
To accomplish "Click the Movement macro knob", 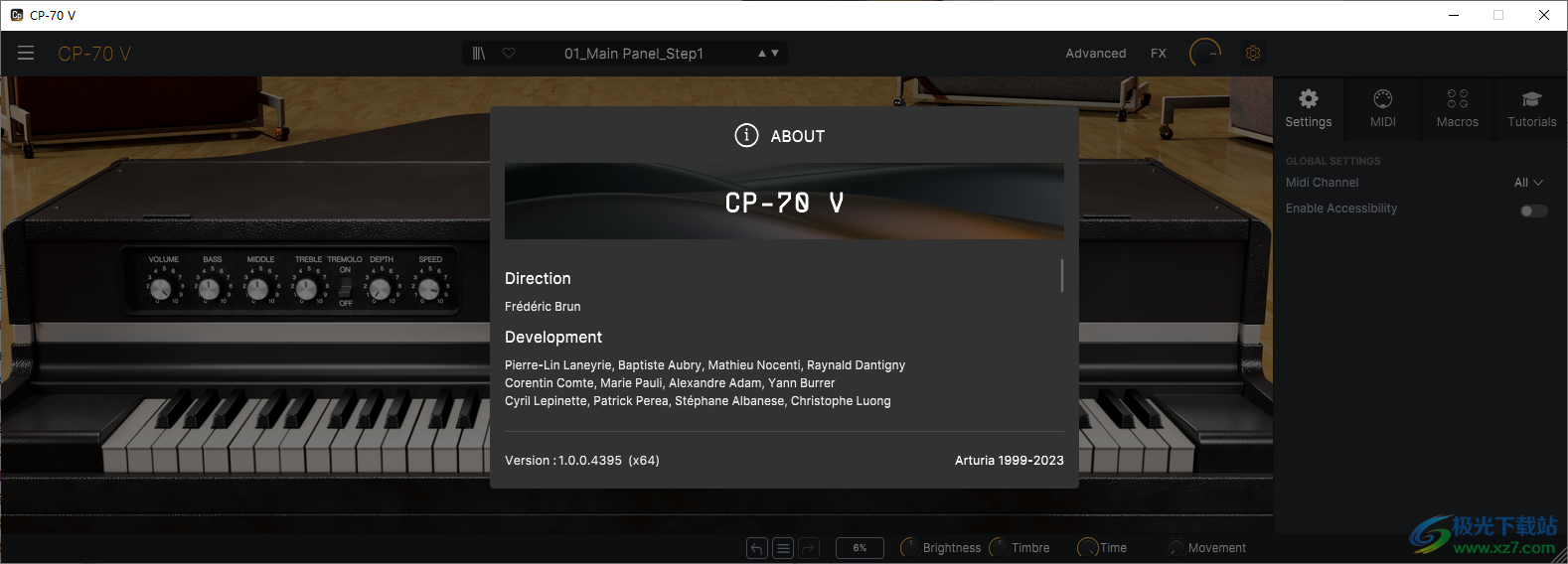I will point(1176,548).
